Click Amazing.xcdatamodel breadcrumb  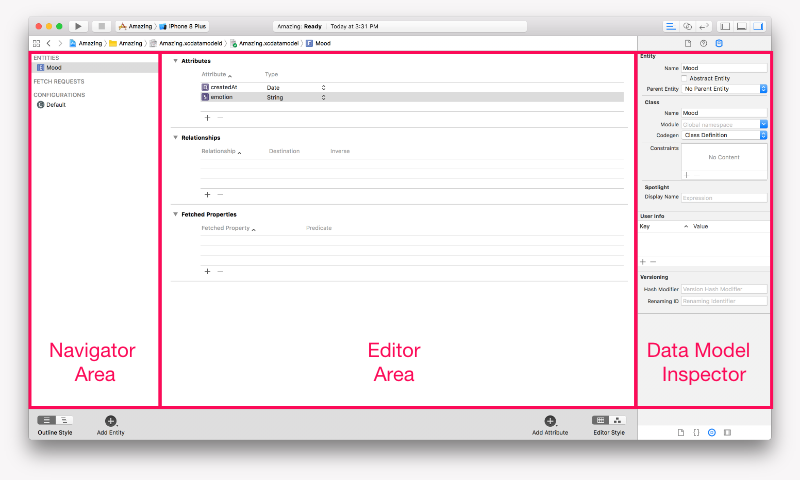(x=264, y=43)
